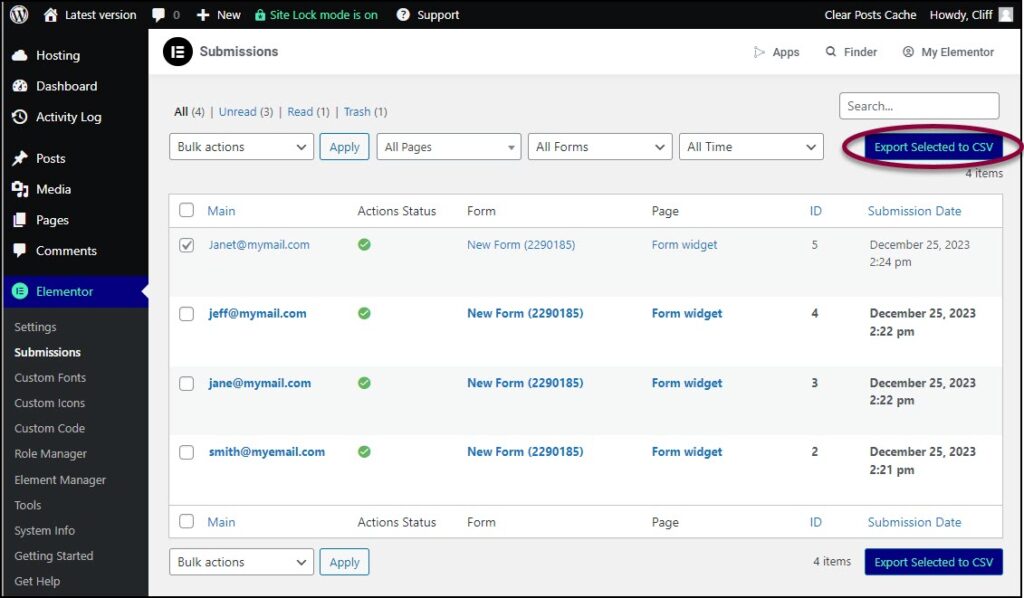
Task: Open the Bulk actions dropdown
Action: click(240, 146)
